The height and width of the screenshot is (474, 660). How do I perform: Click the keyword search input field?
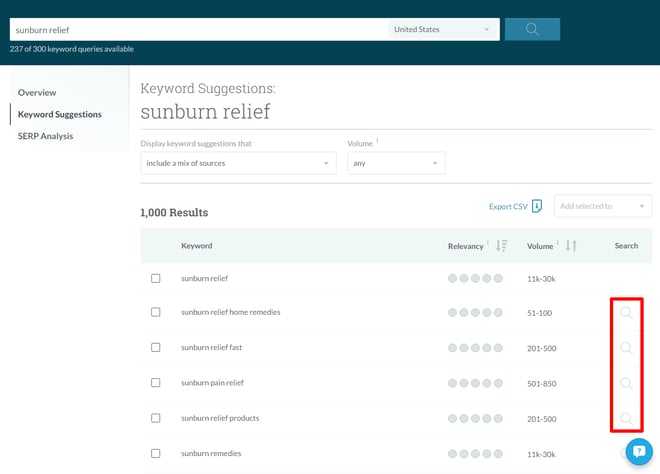199,29
